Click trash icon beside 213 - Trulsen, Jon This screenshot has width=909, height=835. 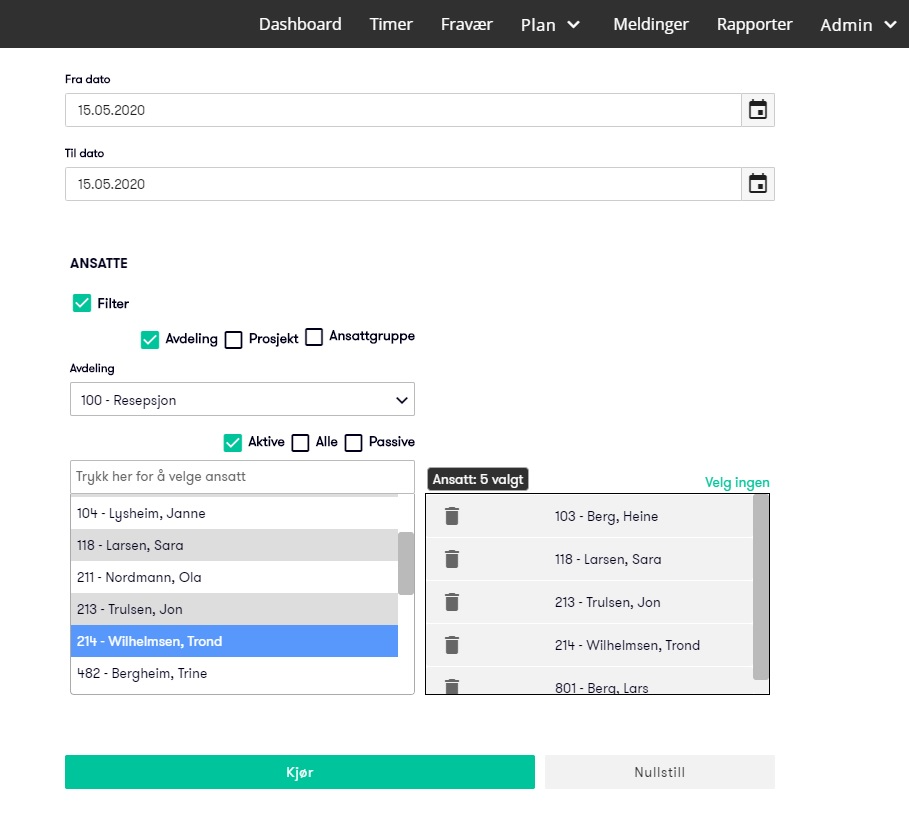452,602
